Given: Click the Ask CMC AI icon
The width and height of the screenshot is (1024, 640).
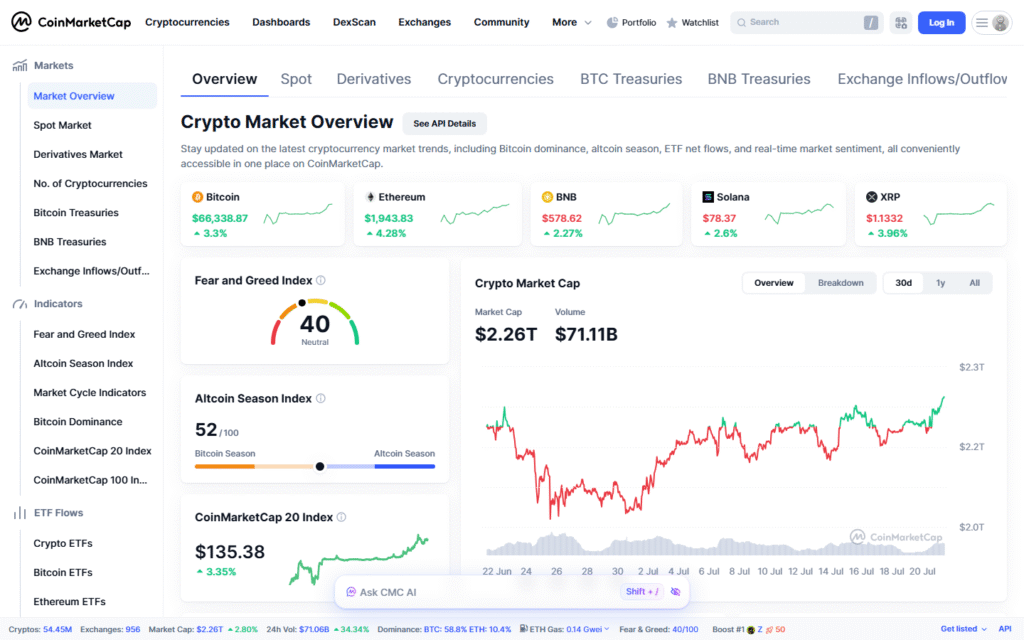Looking at the screenshot, I should pyautogui.click(x=351, y=592).
